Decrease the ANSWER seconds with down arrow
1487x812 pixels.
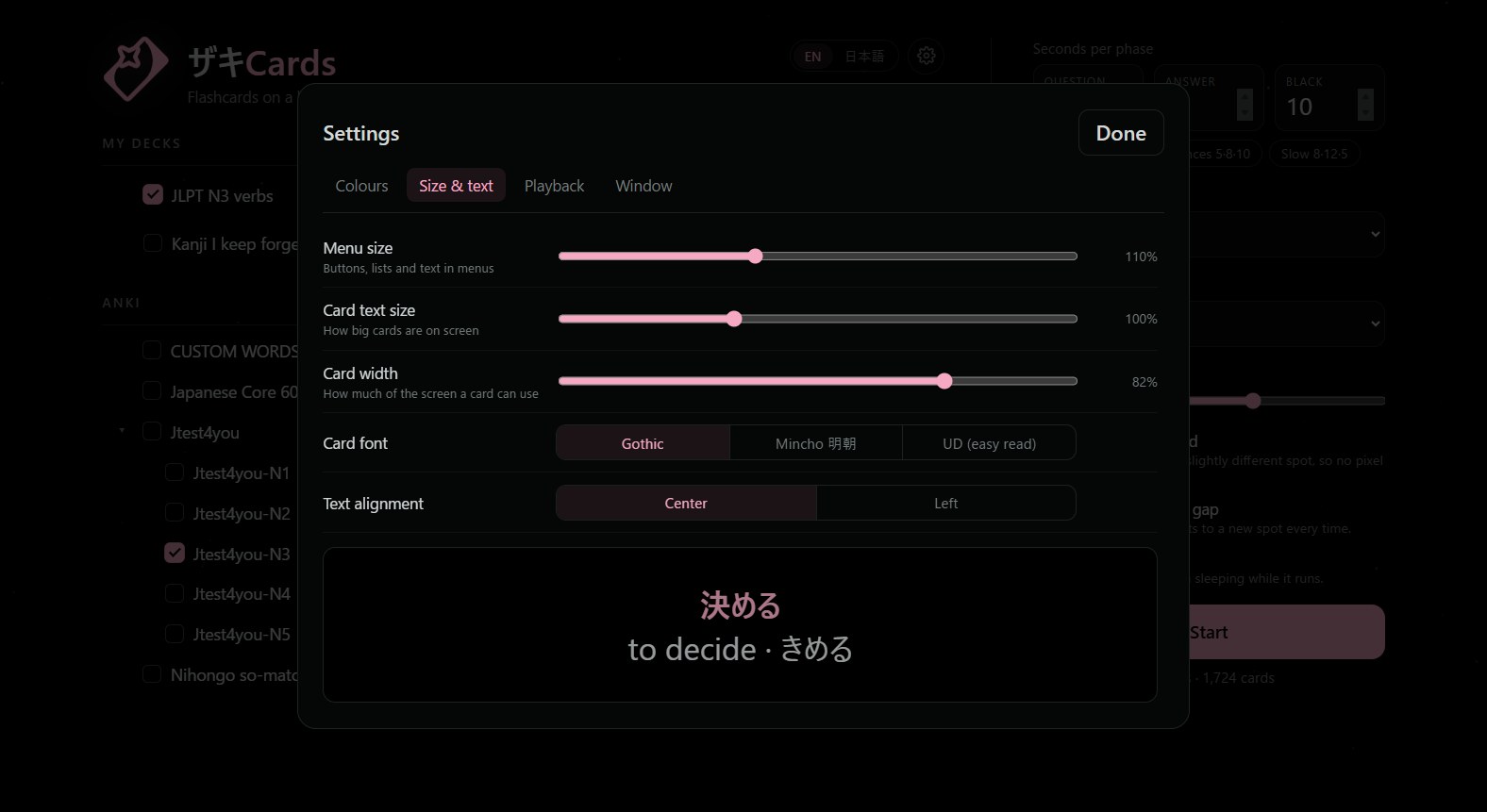1245,112
